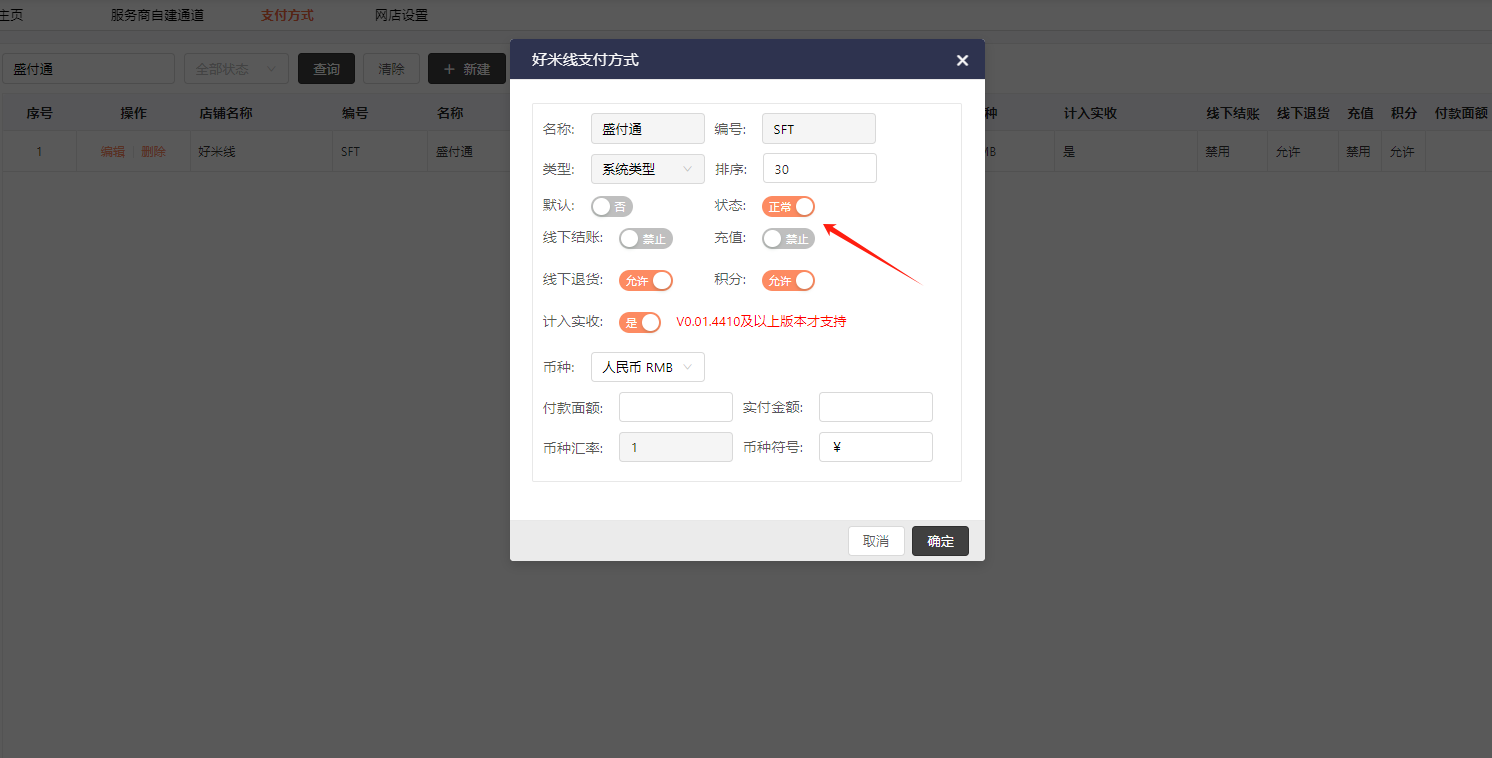
Task: Click the 实付金额 input field
Action: (876, 407)
